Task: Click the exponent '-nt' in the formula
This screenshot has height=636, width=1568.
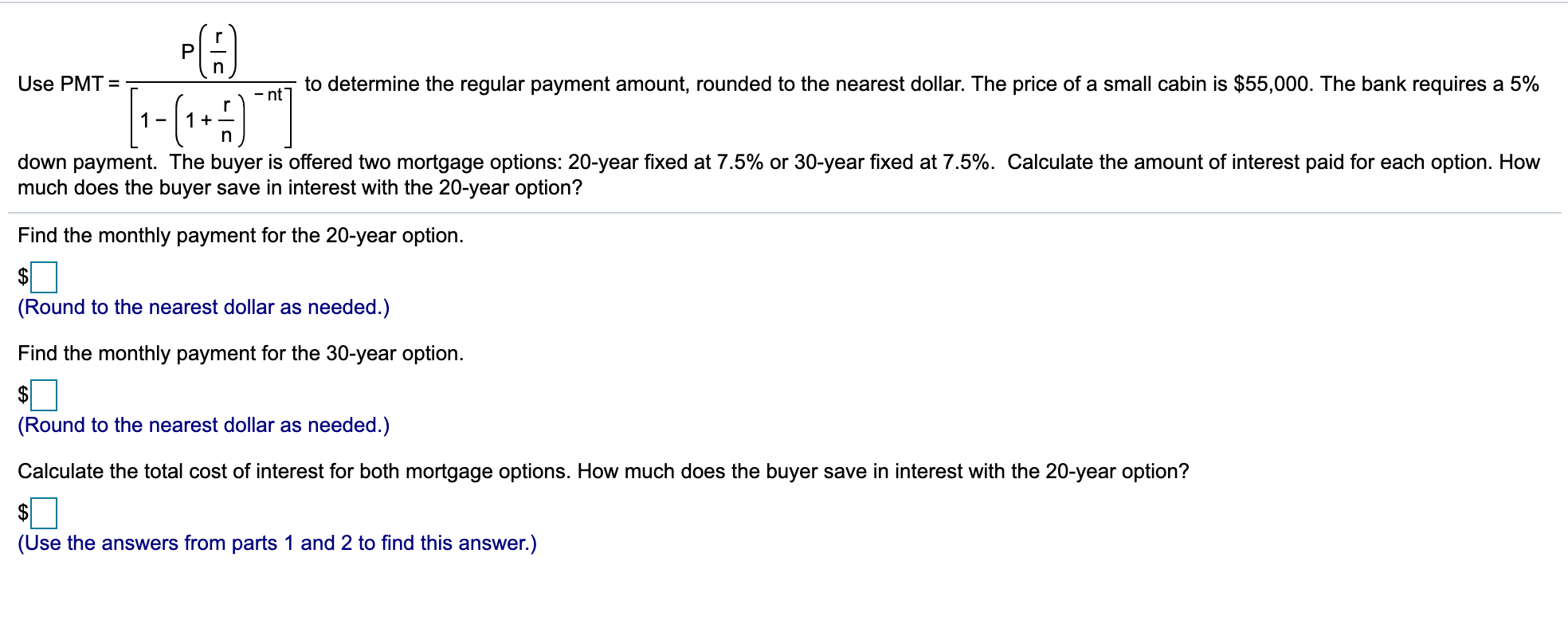Action: [270, 94]
